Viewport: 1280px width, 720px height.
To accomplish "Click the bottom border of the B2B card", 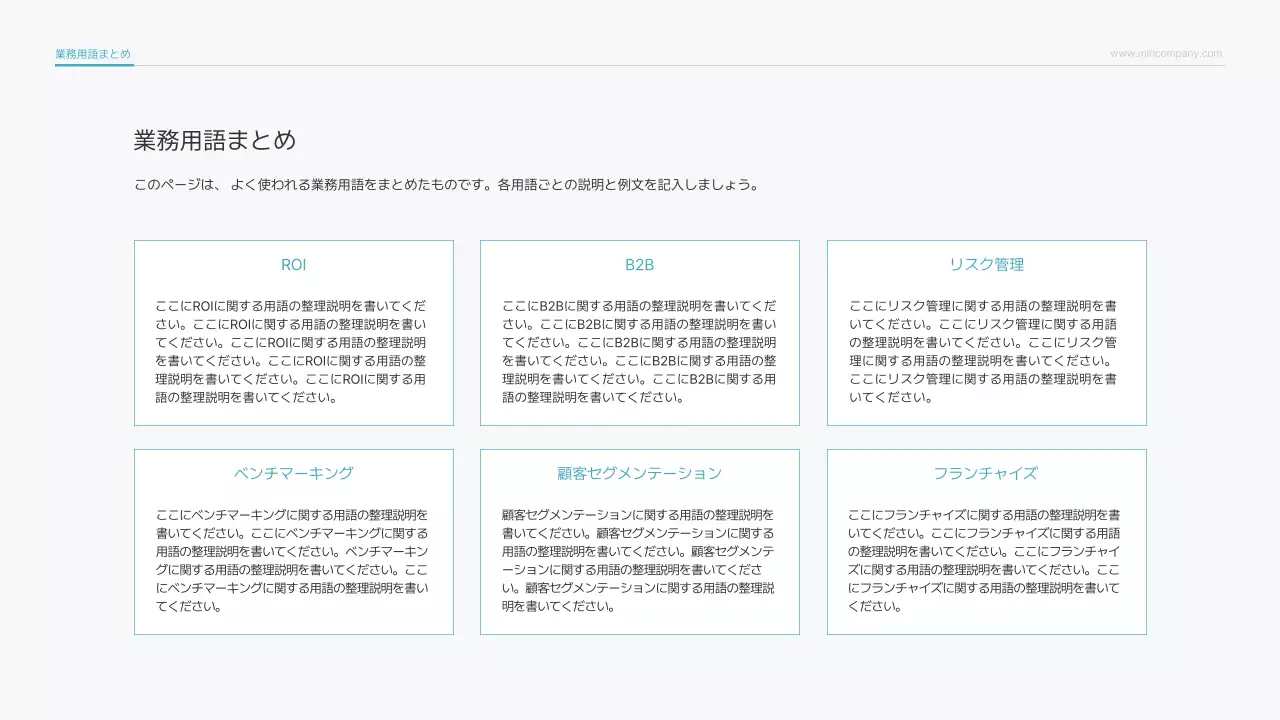I will click(639, 425).
